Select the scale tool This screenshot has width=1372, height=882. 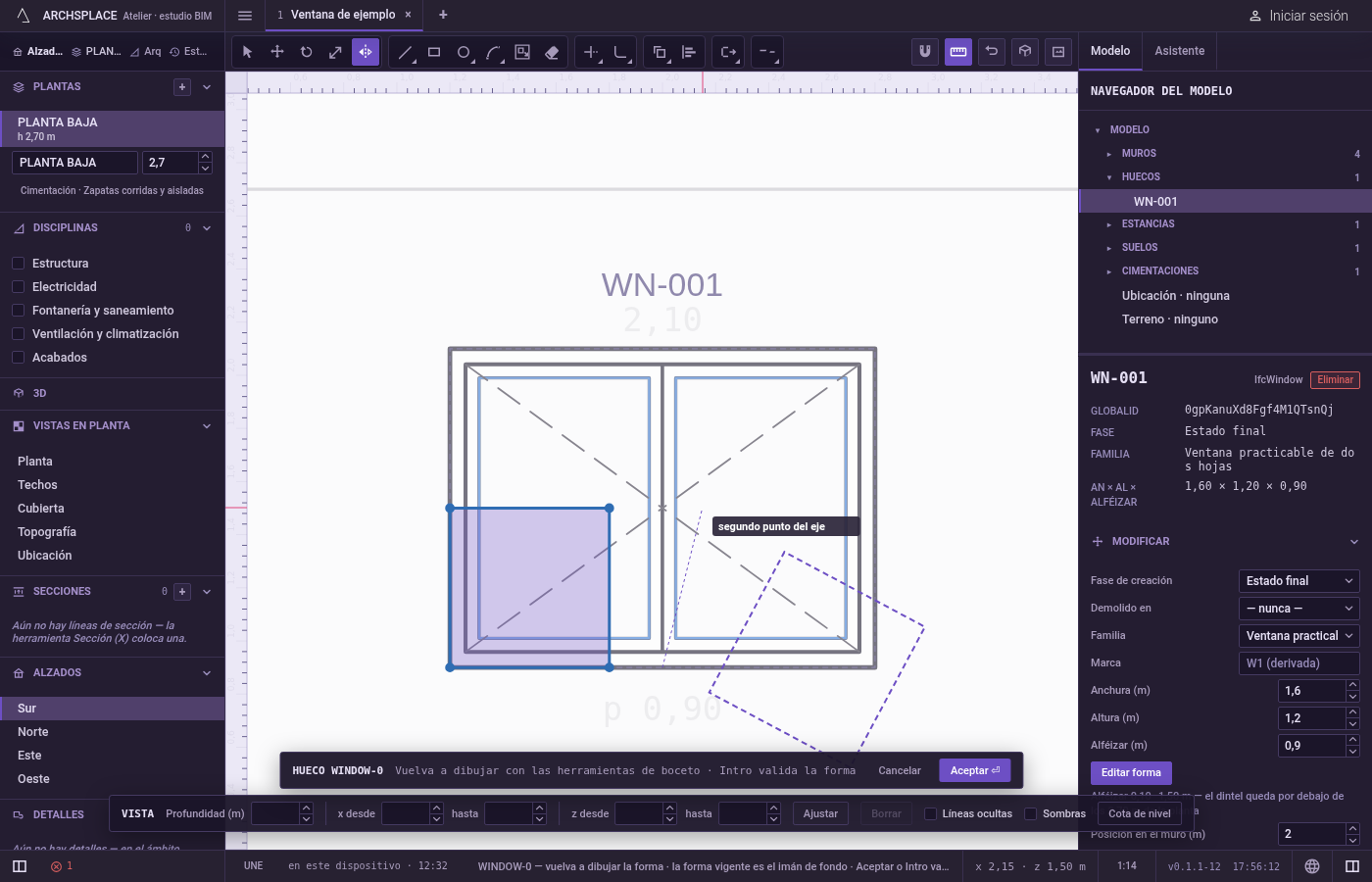click(336, 52)
